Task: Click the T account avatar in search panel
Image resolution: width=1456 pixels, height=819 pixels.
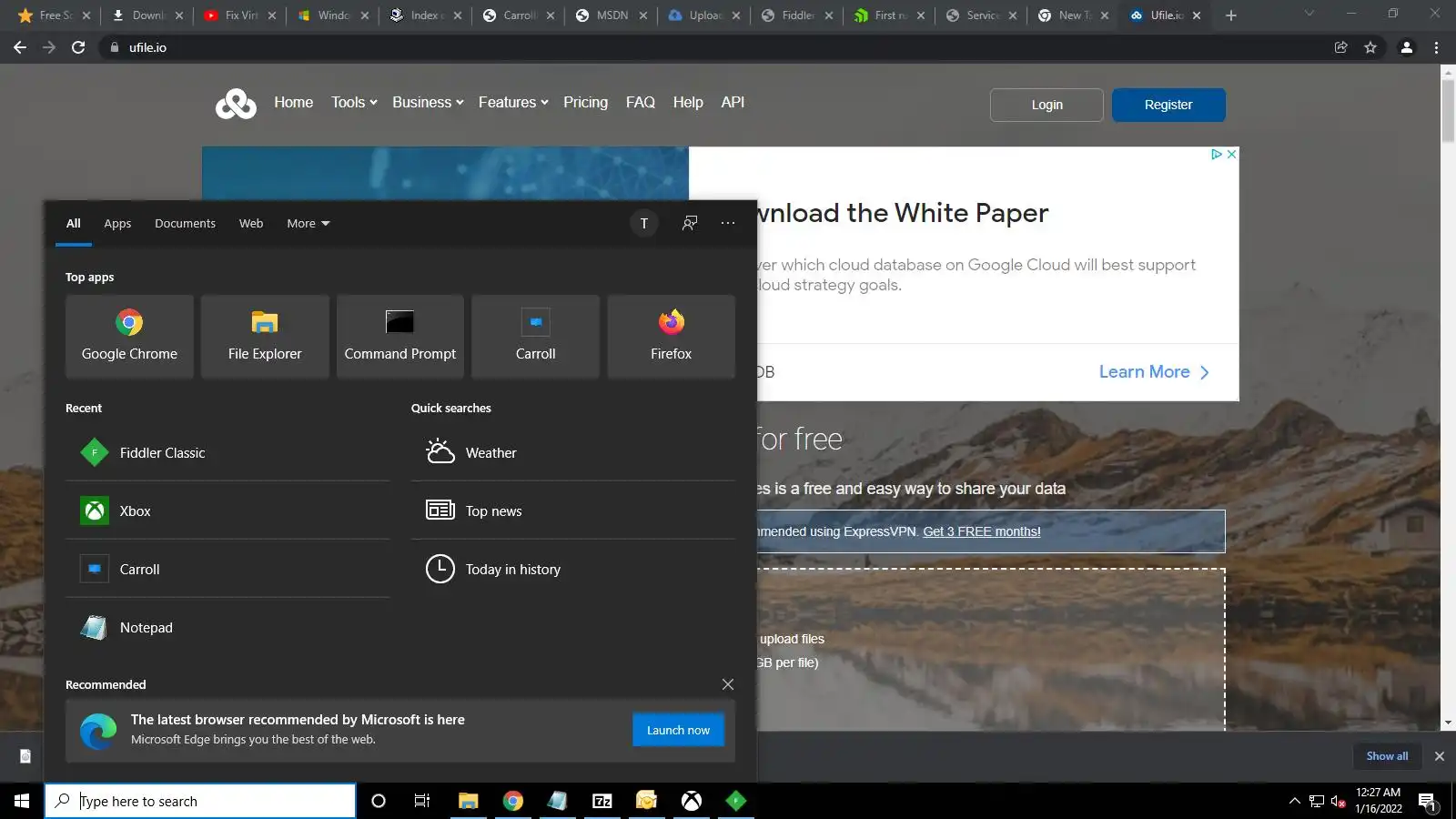Action: coord(644,223)
